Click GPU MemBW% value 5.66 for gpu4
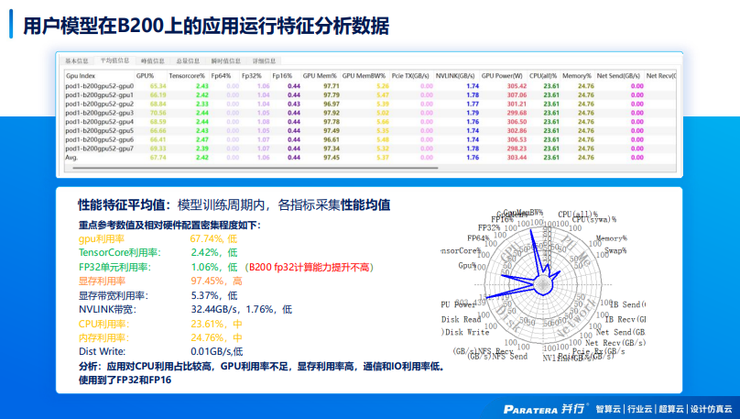 (x=383, y=122)
